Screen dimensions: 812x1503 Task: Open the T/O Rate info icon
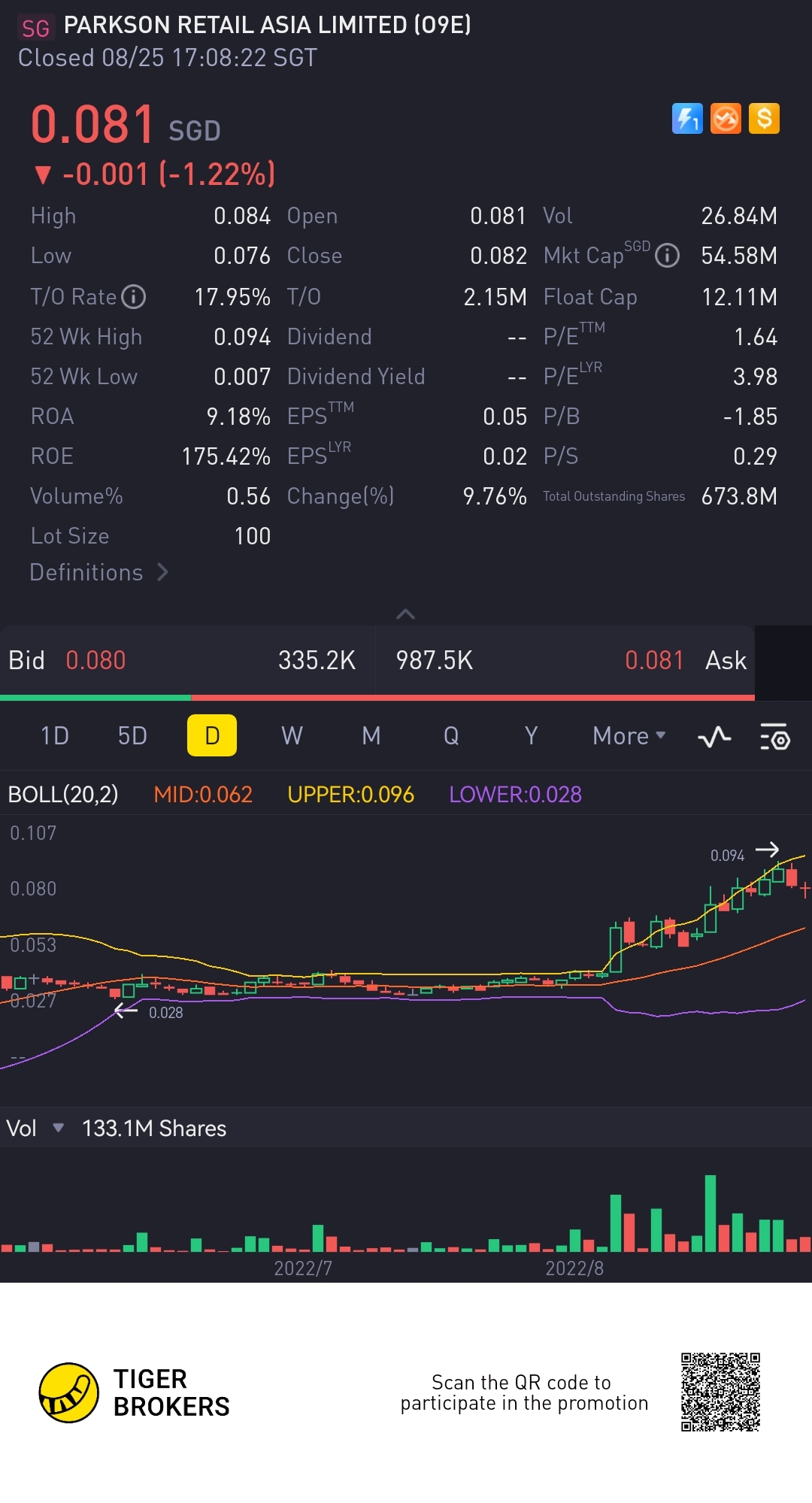(134, 297)
